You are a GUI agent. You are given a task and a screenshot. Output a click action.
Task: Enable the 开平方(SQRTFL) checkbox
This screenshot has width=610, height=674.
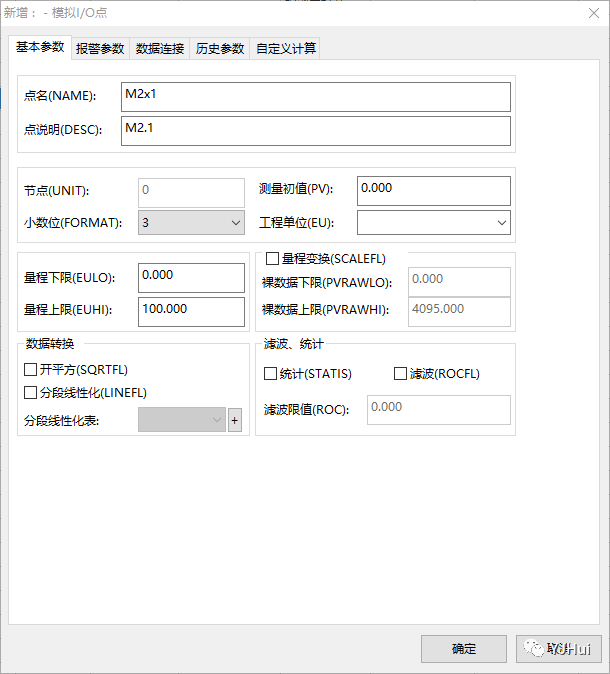pyautogui.click(x=30, y=370)
